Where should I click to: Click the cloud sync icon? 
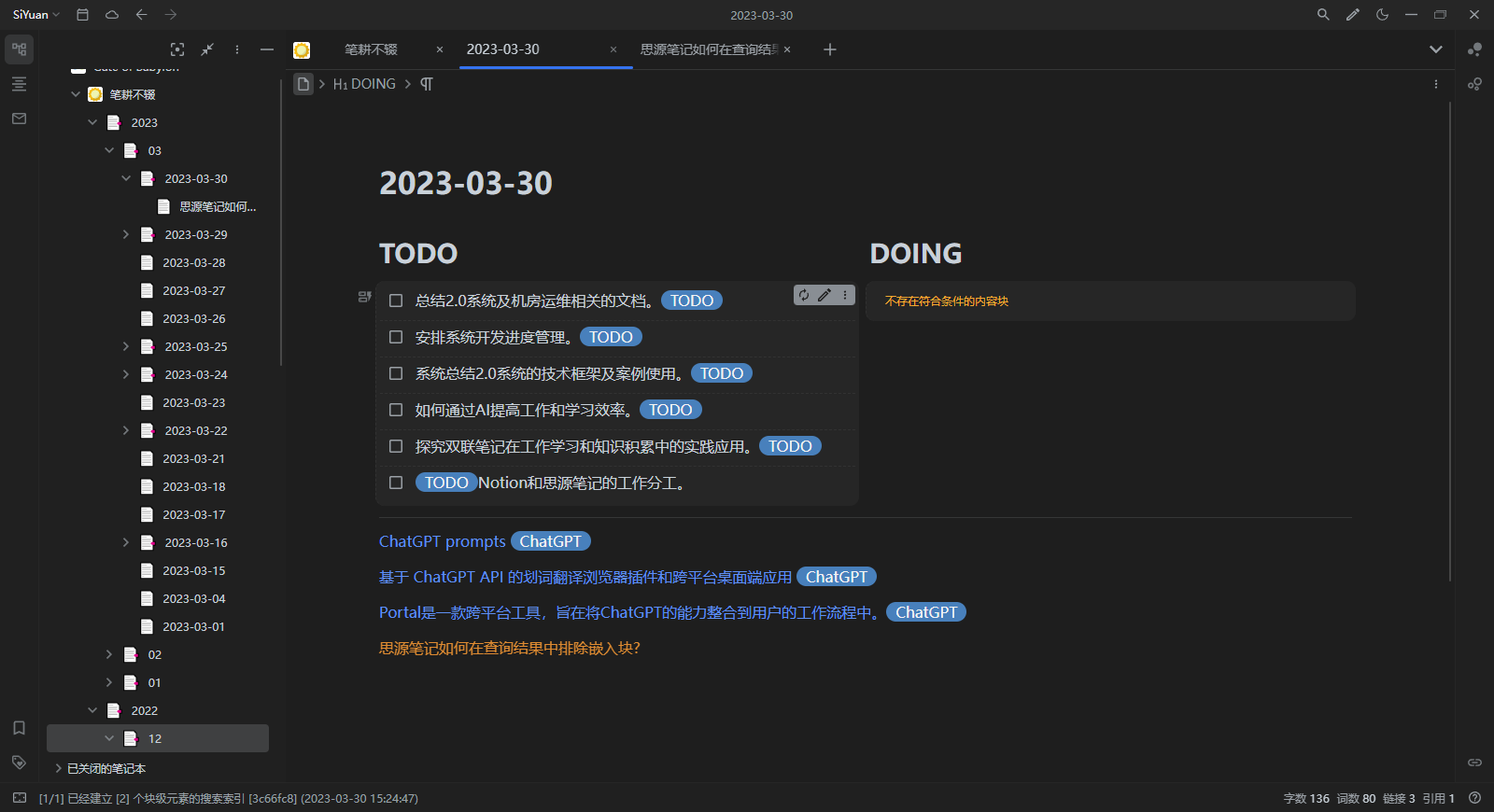coord(112,15)
